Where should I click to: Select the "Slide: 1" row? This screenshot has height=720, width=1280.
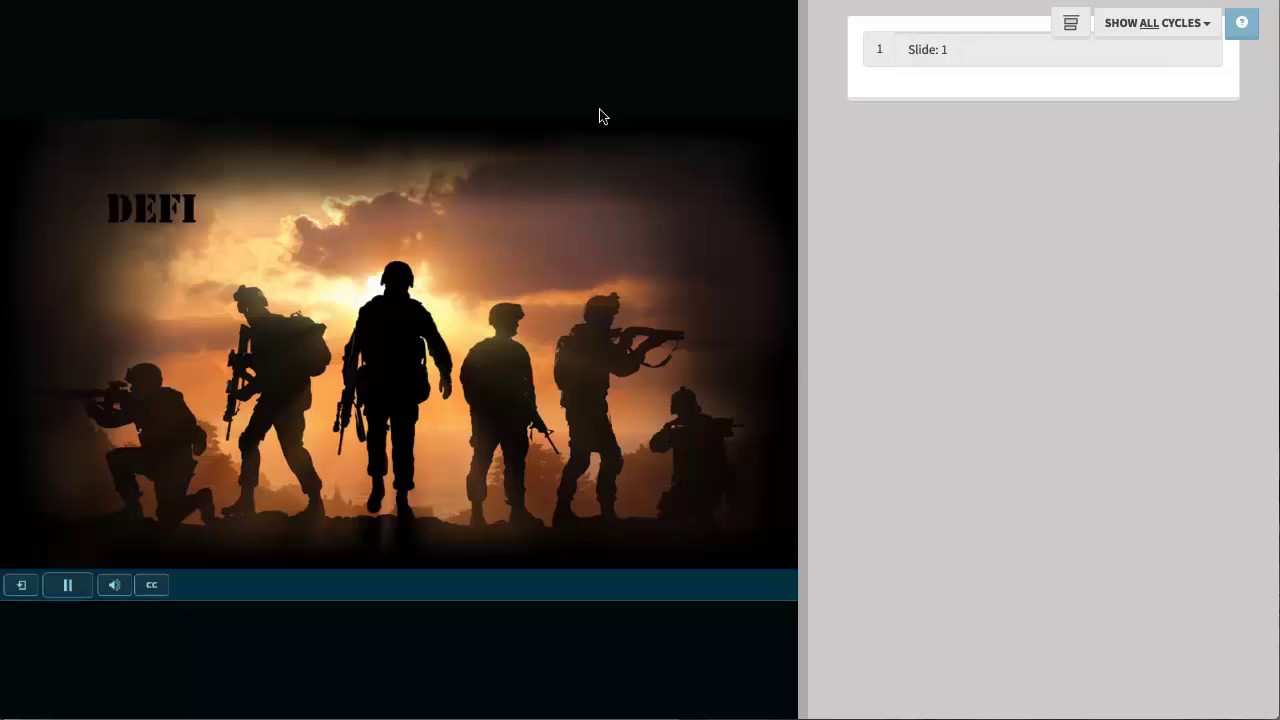1042,49
